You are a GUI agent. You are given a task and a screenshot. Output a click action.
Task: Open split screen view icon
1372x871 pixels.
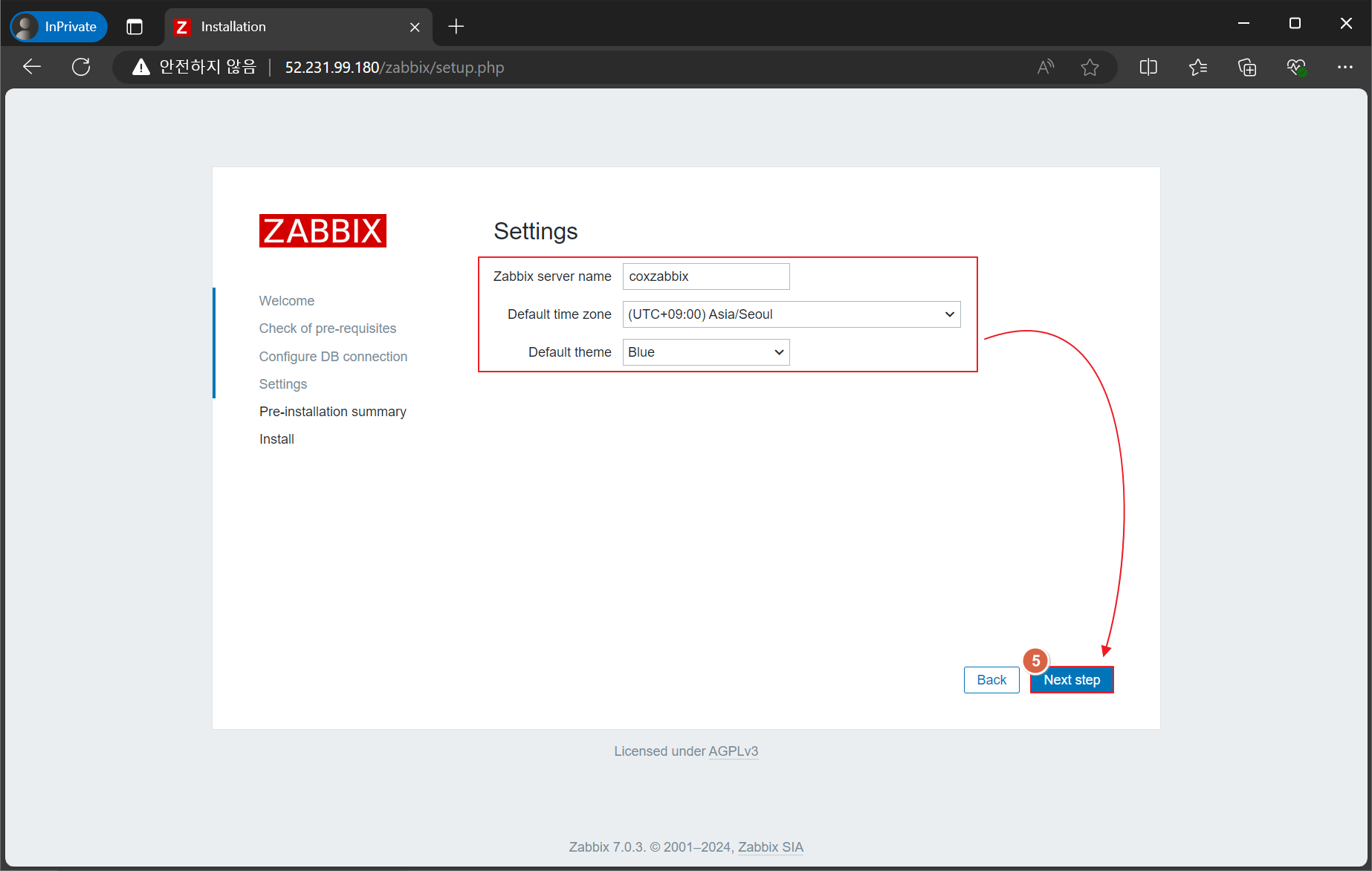click(x=1148, y=68)
